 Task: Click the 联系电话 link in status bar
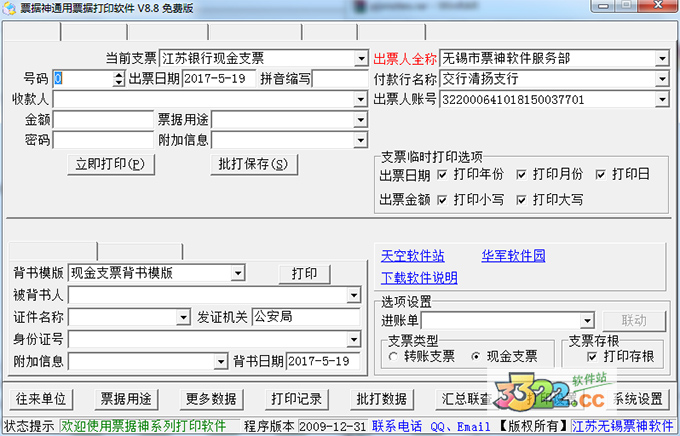click(397, 426)
